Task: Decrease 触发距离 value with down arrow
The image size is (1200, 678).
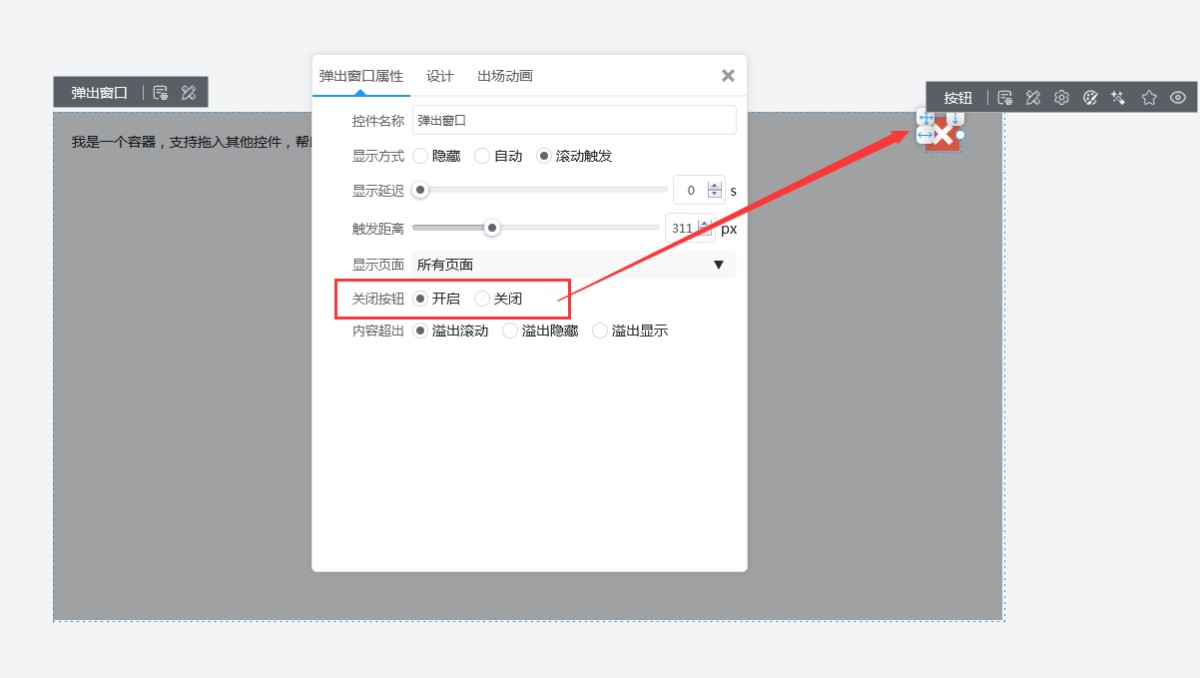Action: [706, 233]
